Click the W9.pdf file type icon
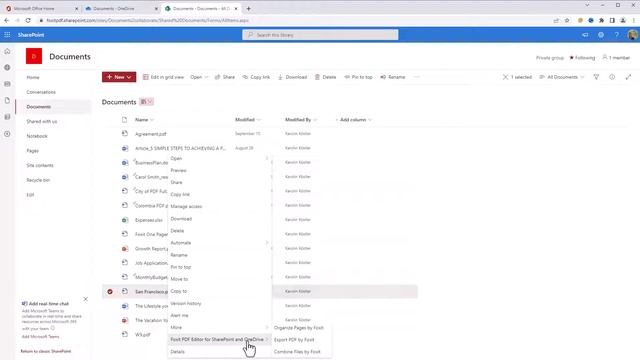This screenshot has height=360, width=640. [x=125, y=334]
